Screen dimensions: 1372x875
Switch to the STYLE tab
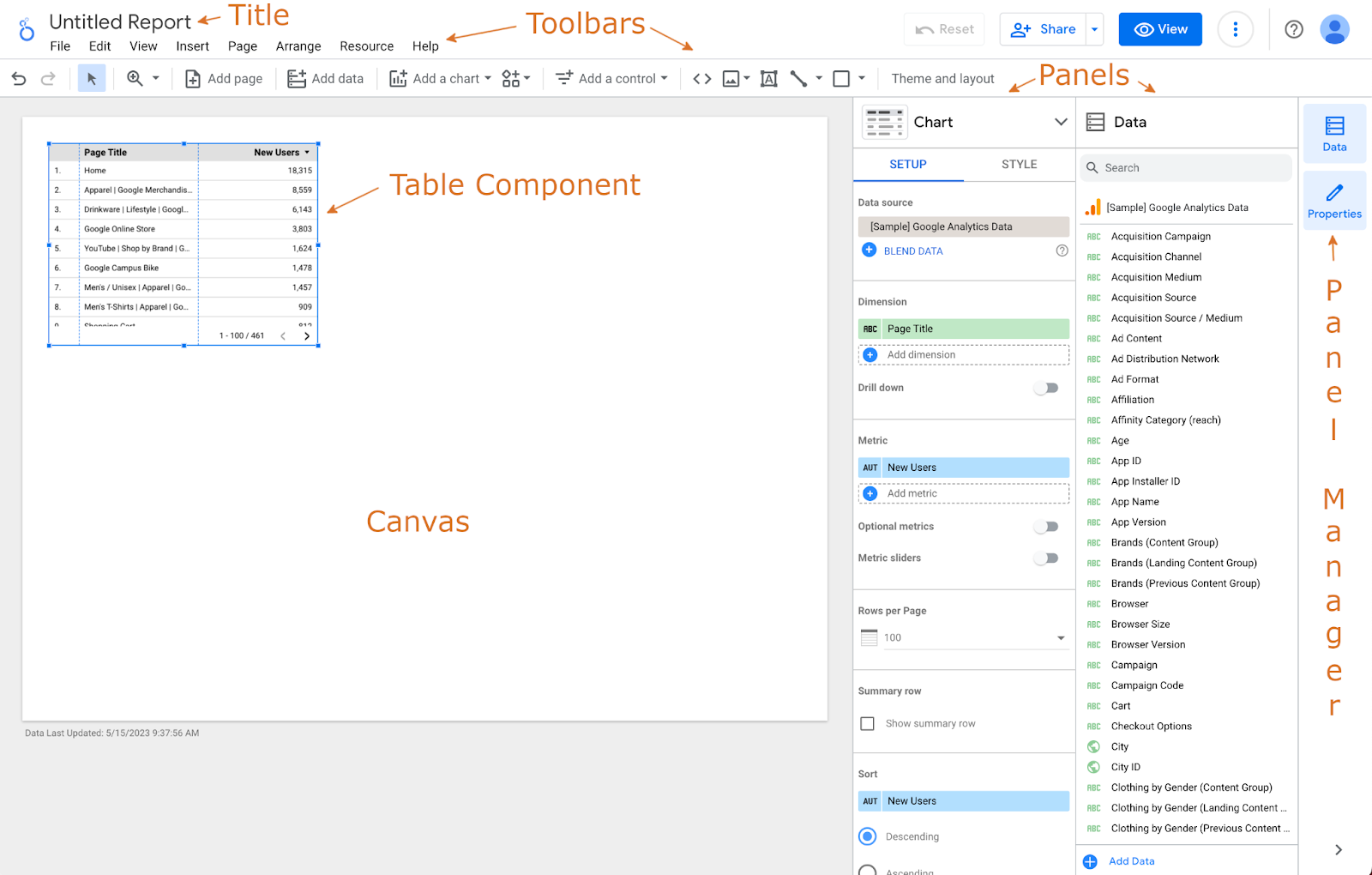[1019, 165]
